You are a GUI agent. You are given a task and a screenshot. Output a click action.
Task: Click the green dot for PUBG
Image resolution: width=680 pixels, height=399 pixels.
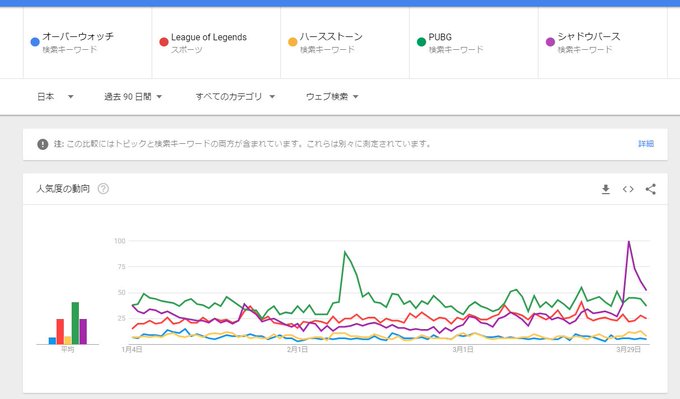[421, 42]
